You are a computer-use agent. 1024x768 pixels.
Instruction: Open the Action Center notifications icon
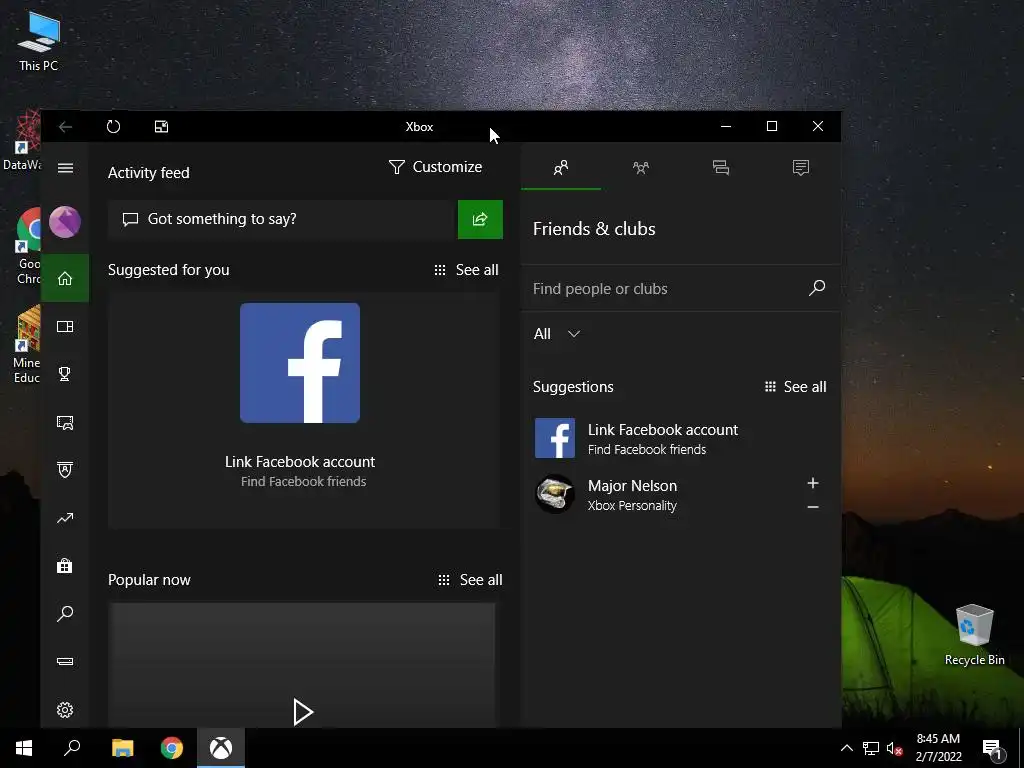992,750
